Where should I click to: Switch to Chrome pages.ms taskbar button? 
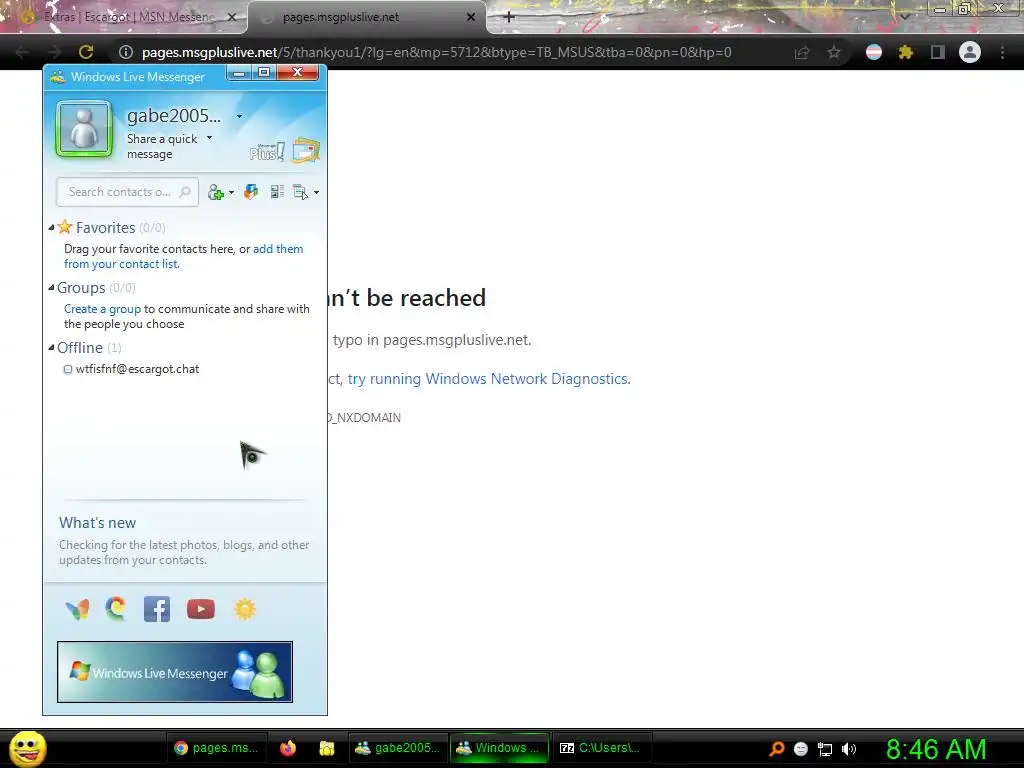217,748
